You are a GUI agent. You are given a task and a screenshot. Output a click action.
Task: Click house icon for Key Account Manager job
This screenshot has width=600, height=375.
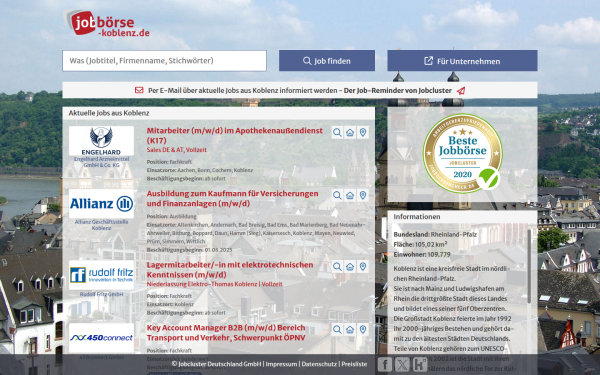(x=350, y=329)
